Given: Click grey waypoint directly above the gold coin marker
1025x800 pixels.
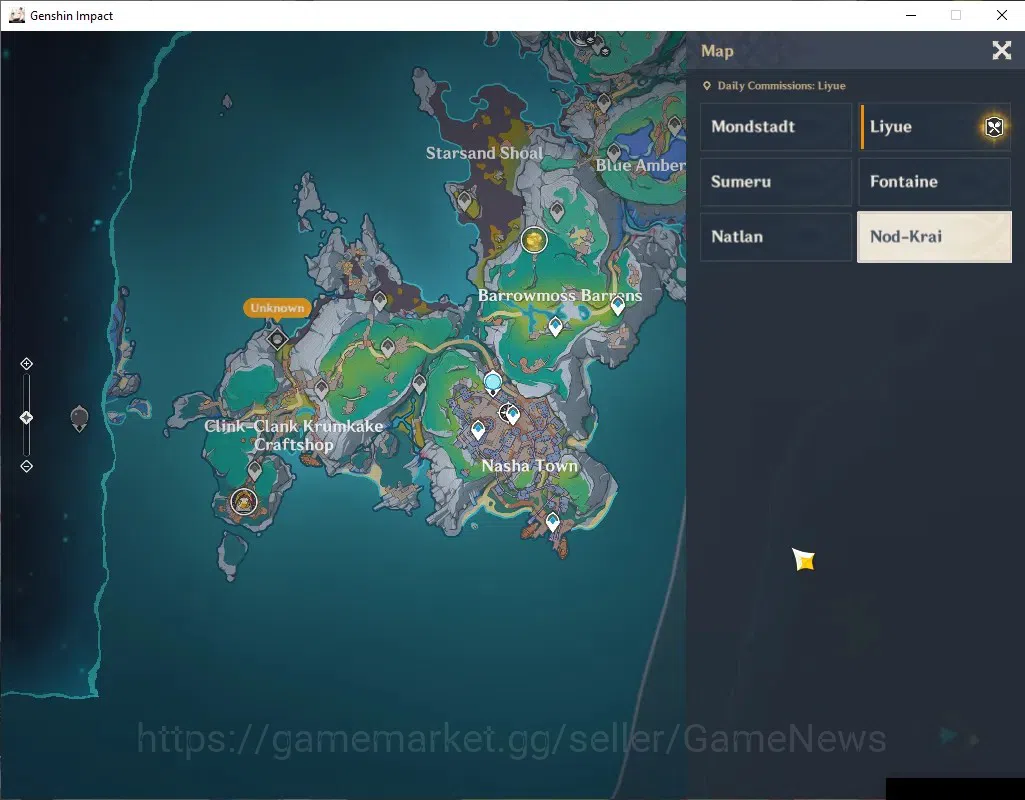Looking at the screenshot, I should pyautogui.click(x=557, y=212).
